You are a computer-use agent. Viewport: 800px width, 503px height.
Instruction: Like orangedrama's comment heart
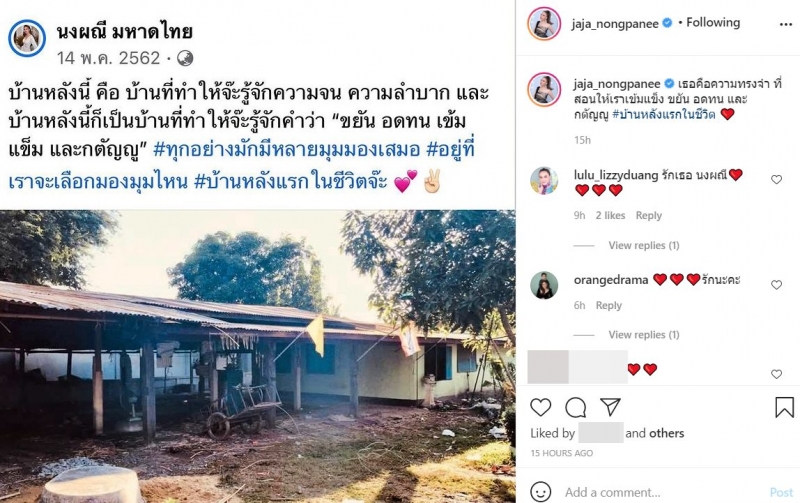pyautogui.click(x=776, y=285)
